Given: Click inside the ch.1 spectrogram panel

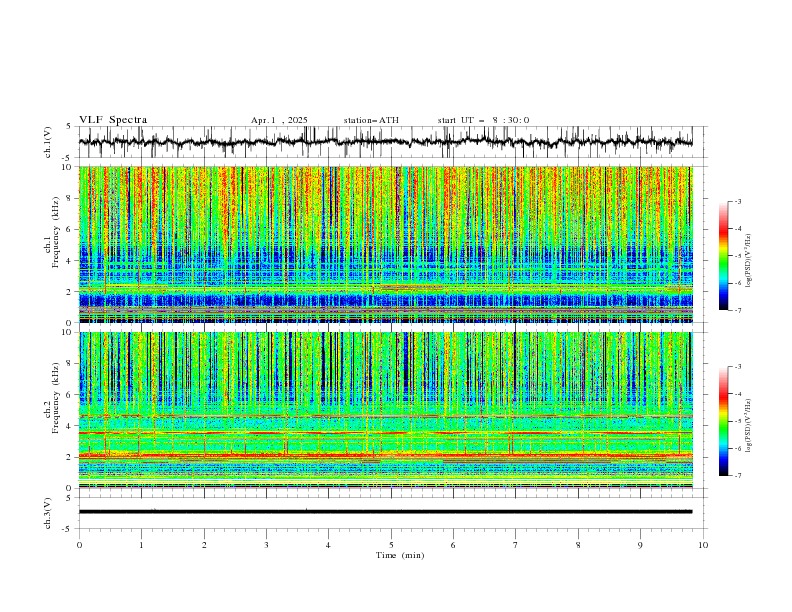Looking at the screenshot, I should point(385,244).
